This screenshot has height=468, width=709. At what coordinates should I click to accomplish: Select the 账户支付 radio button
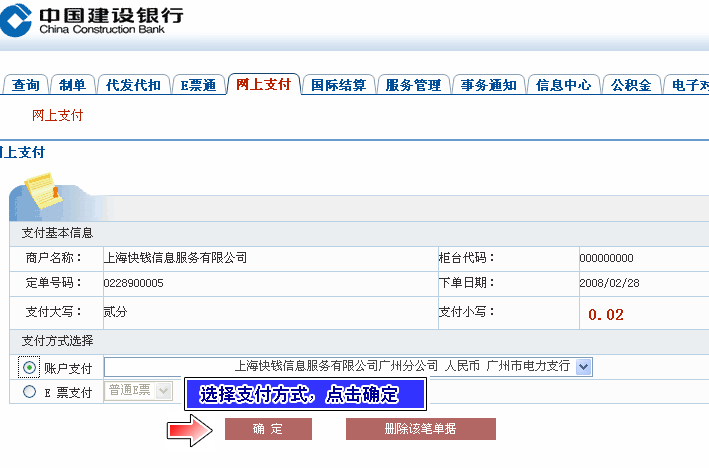pos(30,367)
